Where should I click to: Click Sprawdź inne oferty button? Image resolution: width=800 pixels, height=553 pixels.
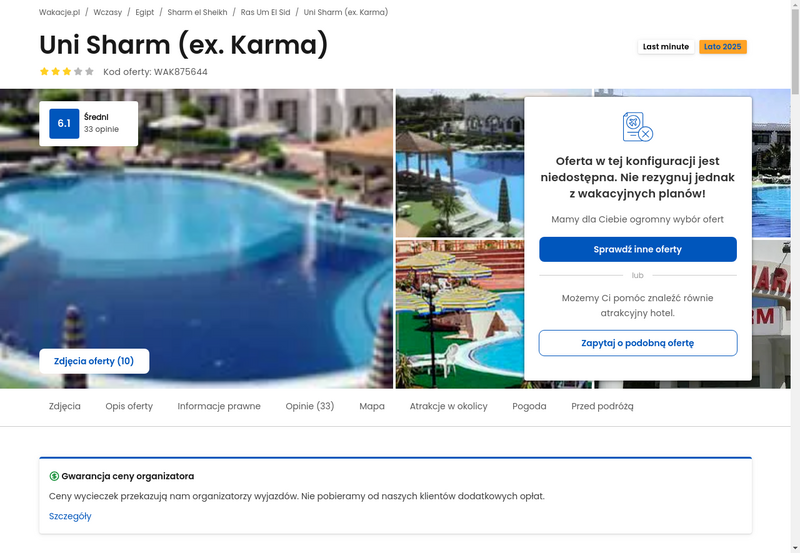pyautogui.click(x=638, y=249)
